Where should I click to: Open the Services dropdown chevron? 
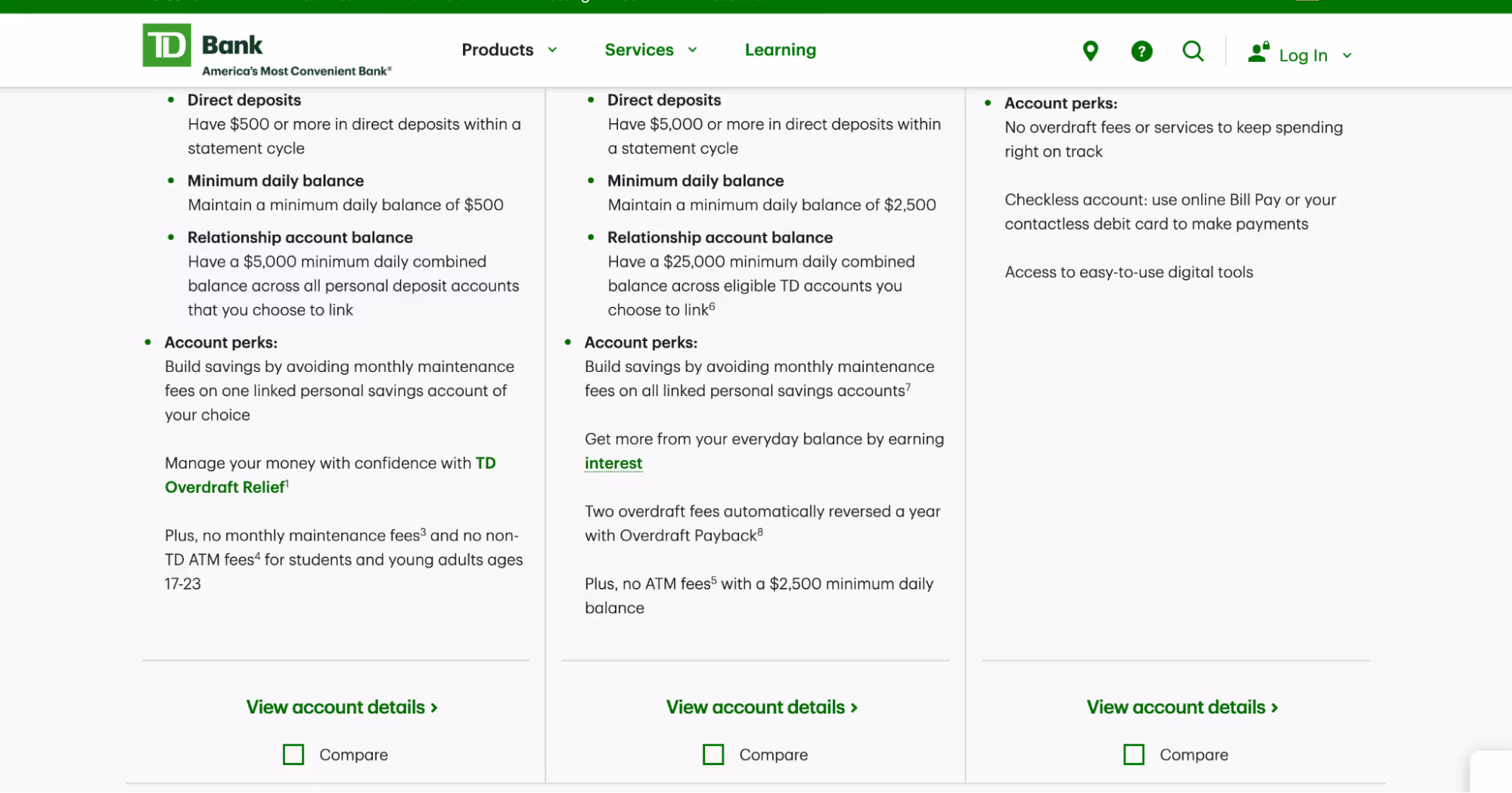pyautogui.click(x=693, y=50)
